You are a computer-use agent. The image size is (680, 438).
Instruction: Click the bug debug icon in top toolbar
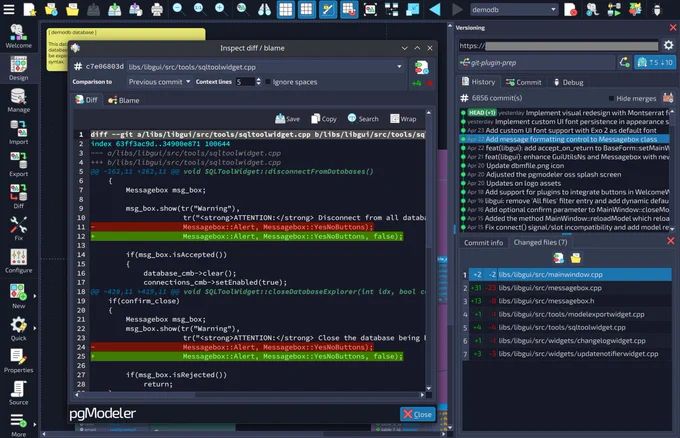tap(657, 10)
